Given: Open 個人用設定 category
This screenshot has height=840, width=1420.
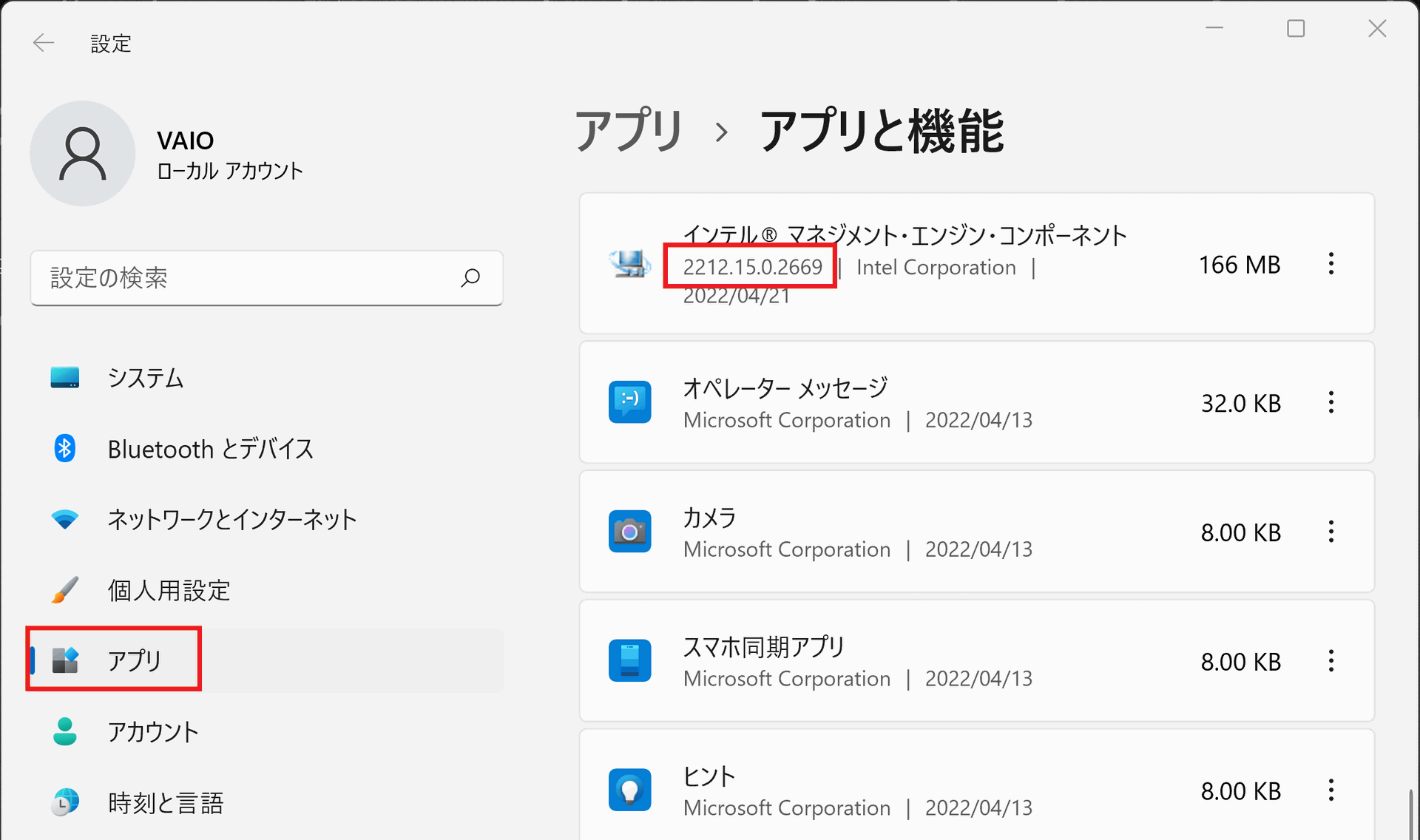Looking at the screenshot, I should point(266,591).
